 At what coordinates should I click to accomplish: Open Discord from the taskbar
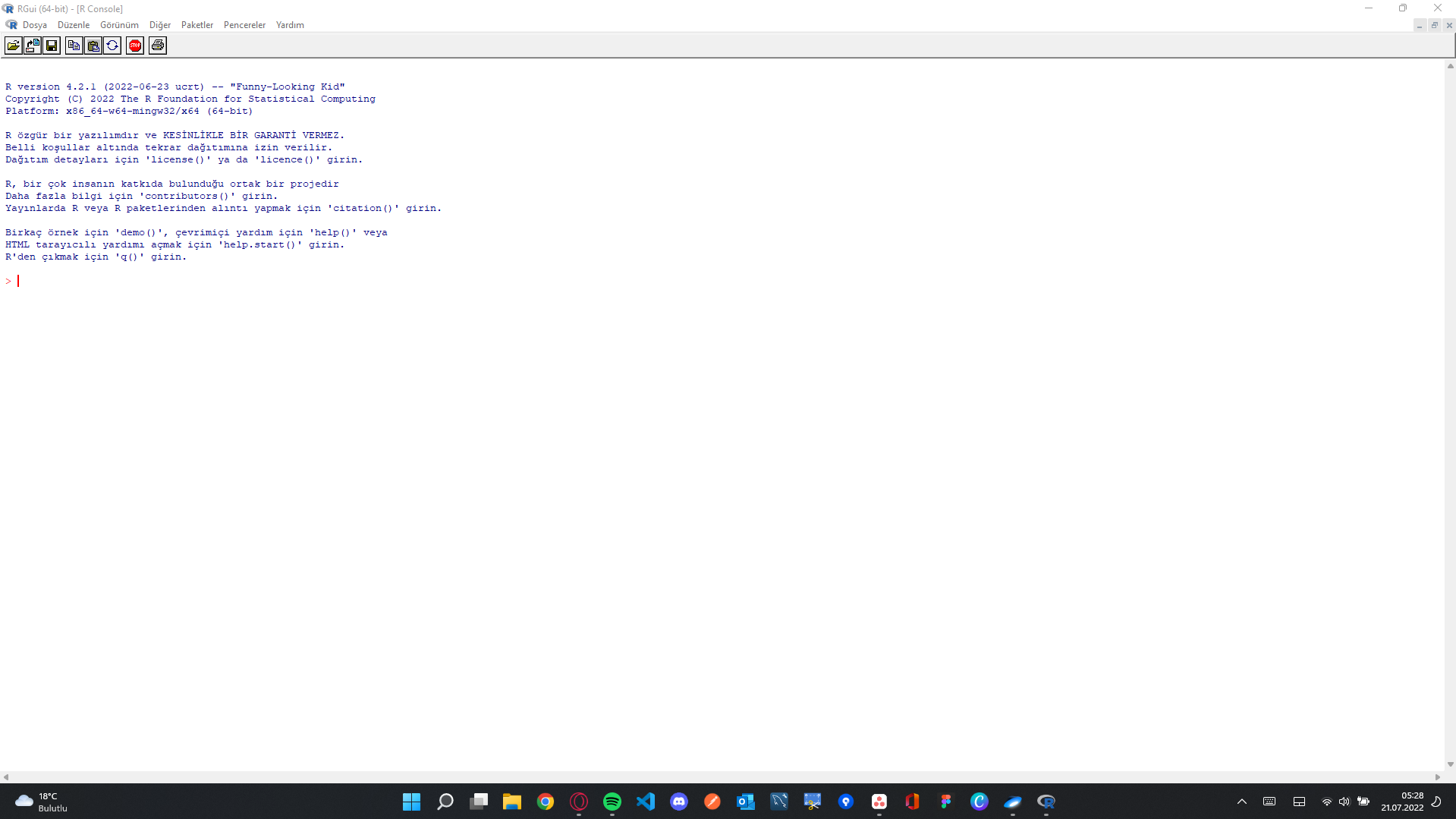[x=679, y=802]
